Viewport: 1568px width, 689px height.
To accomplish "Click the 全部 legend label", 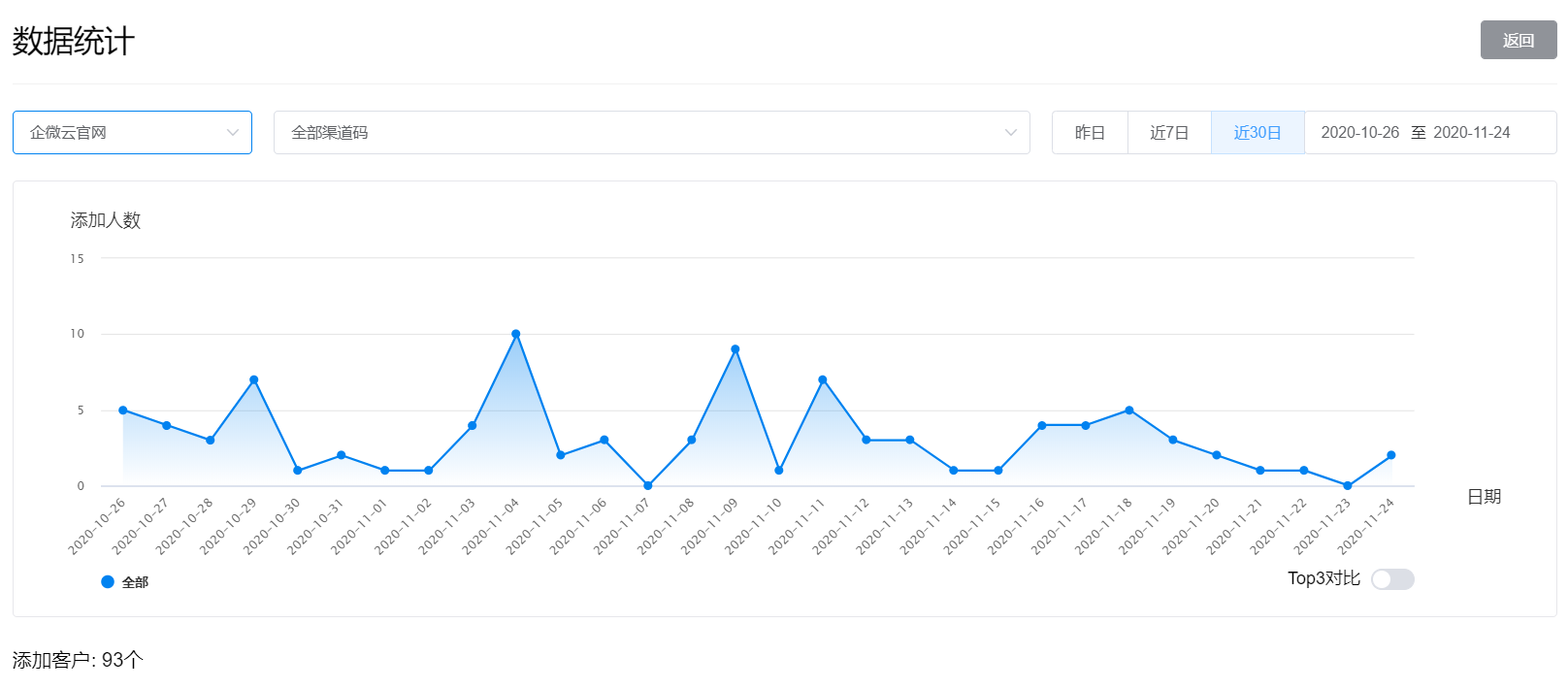I will [135, 582].
